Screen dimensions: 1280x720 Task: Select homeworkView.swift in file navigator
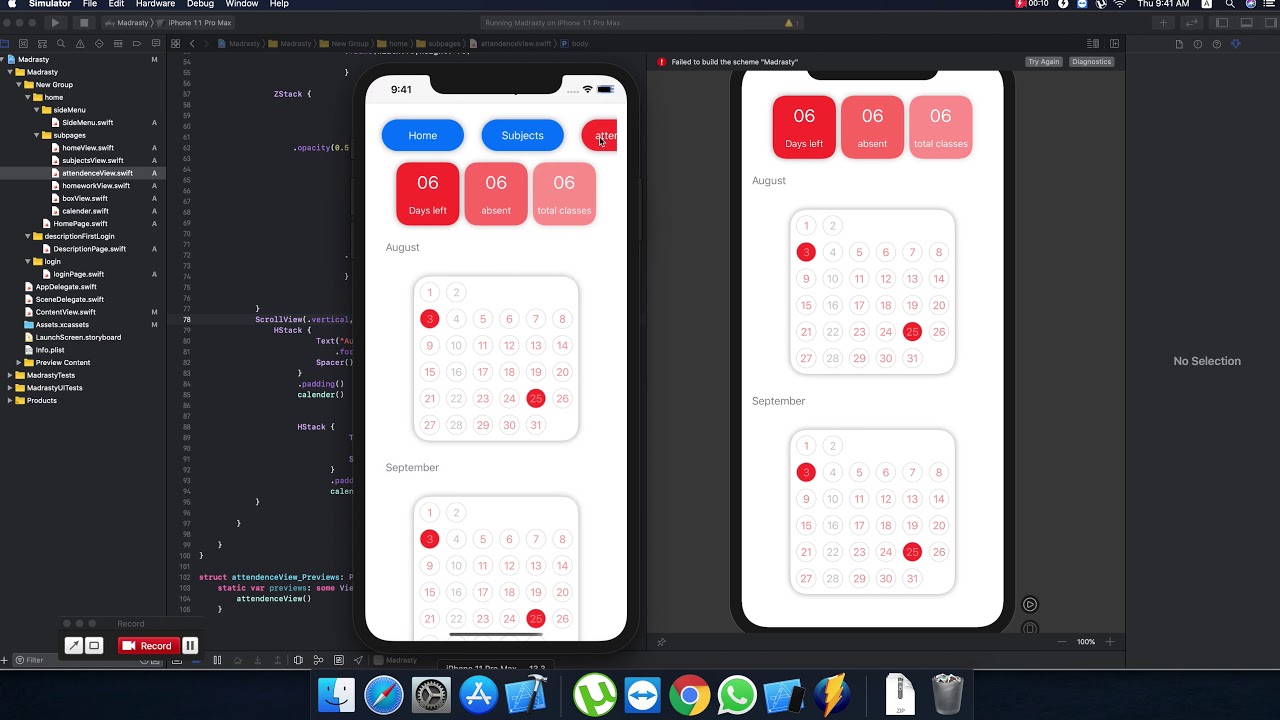(96, 185)
